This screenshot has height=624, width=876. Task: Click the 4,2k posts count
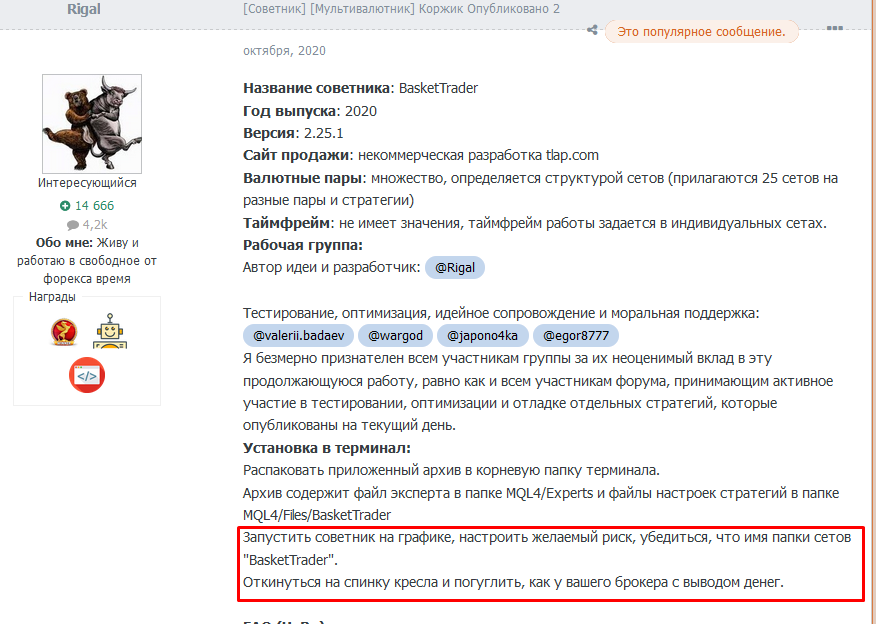(95, 225)
